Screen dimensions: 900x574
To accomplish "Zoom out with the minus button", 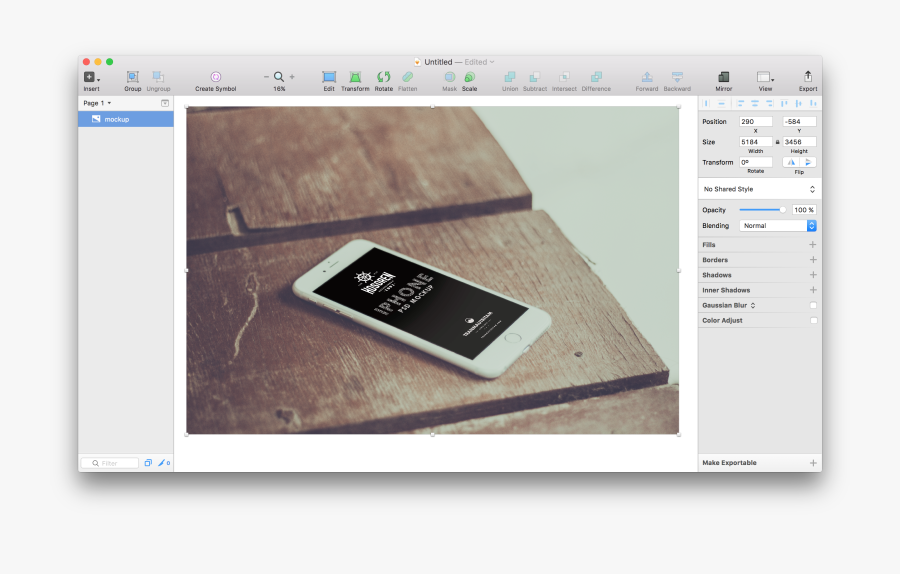I will pos(266,76).
